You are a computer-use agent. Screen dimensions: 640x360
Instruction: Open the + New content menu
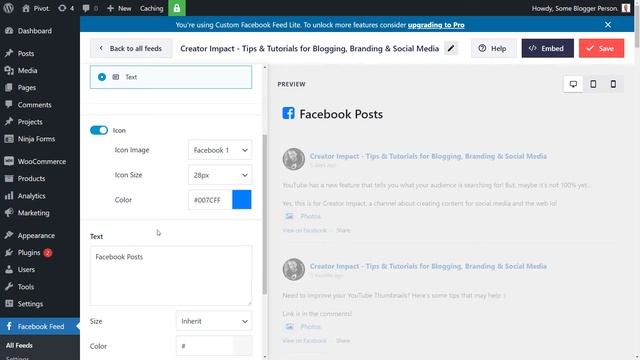(119, 8)
